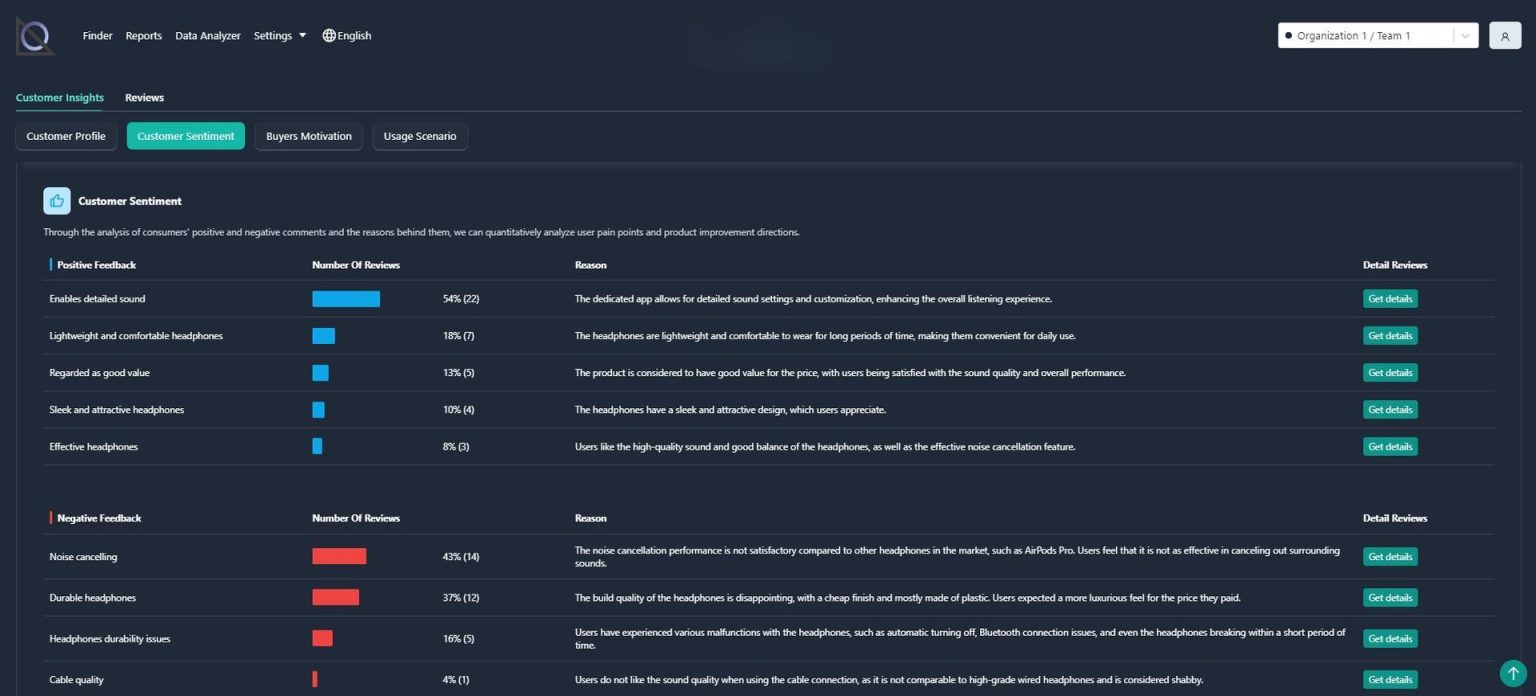Navigate to Data Analyzer
Image resolution: width=1536 pixels, height=696 pixels.
(x=207, y=35)
